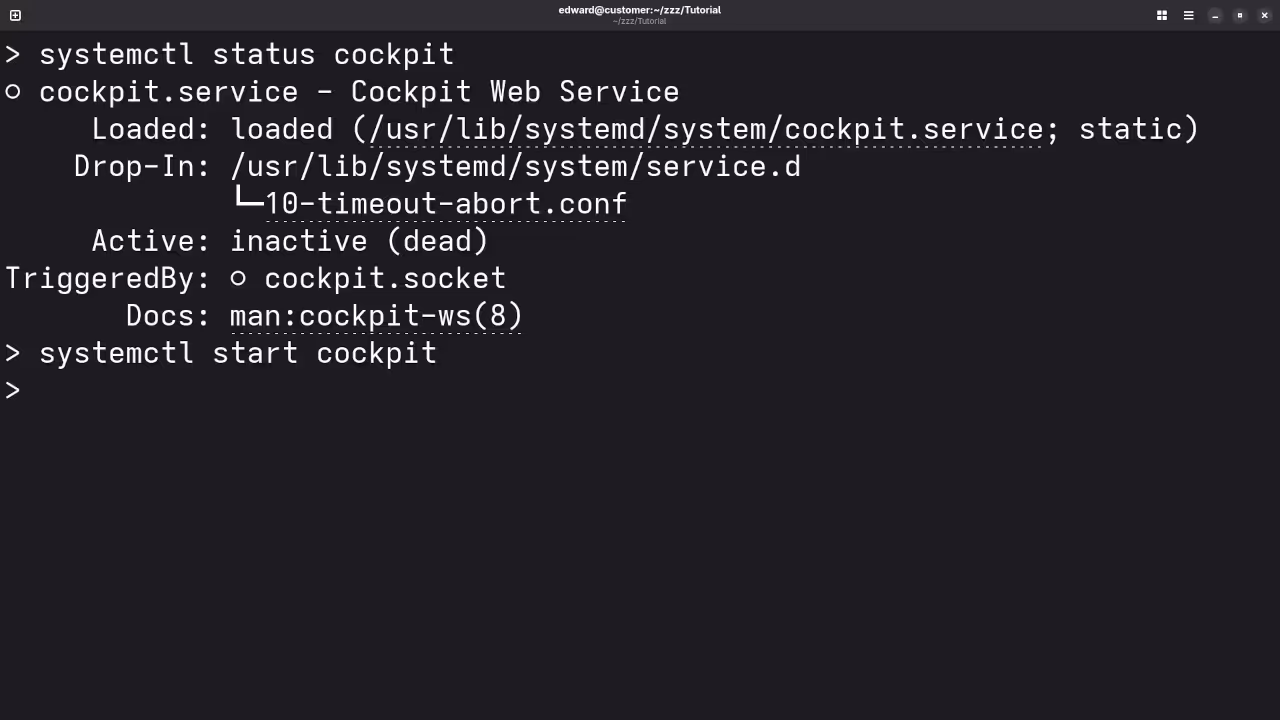Open the cockpit.service unit file path link
This screenshot has height=720, width=1280.
(706, 129)
